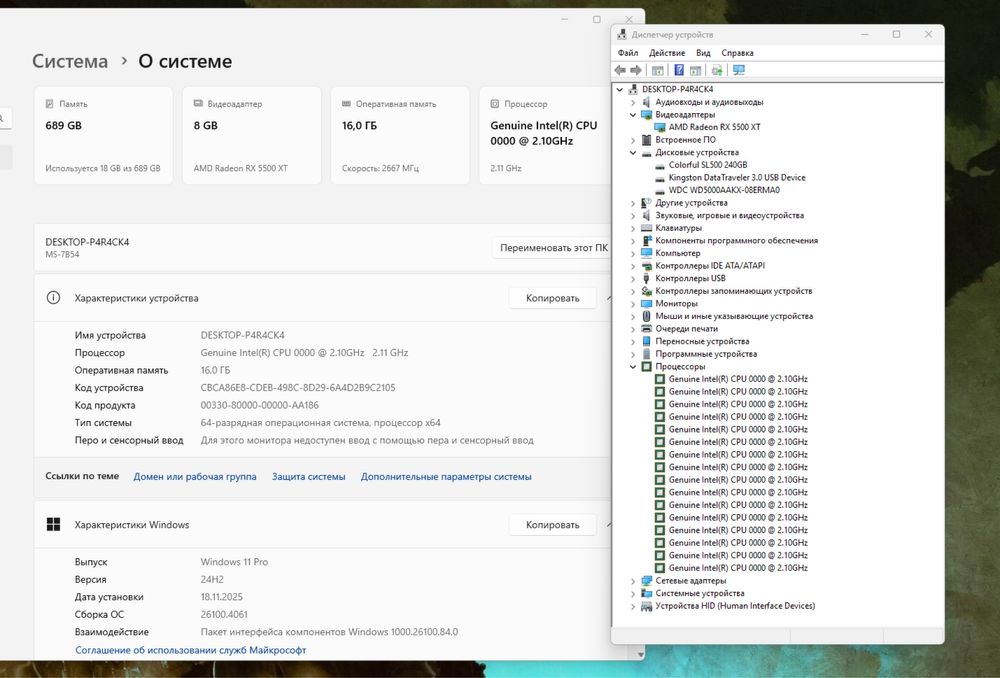Image resolution: width=1000 pixels, height=678 pixels.
Task: Open Домен или рабочая группа link
Action: [x=195, y=476]
